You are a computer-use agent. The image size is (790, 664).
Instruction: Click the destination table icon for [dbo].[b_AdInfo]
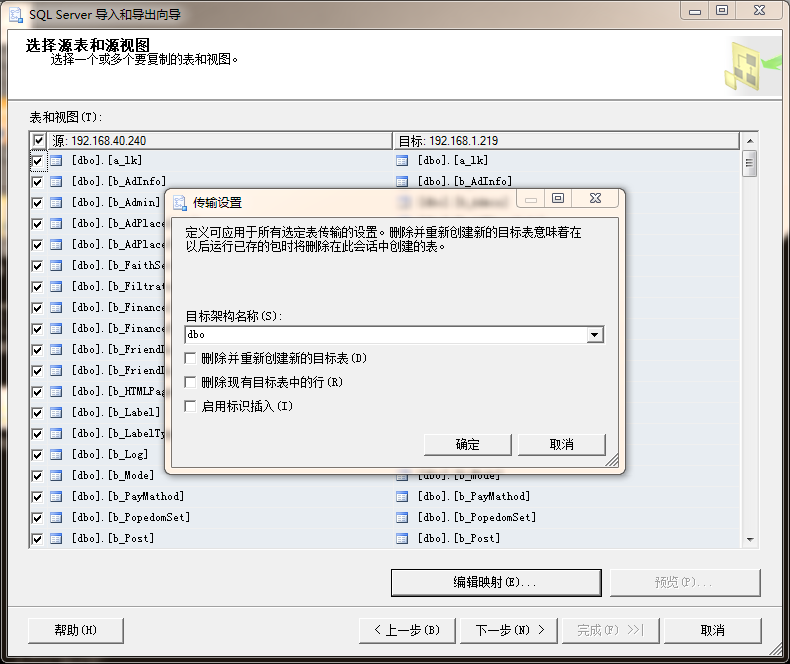click(x=402, y=182)
